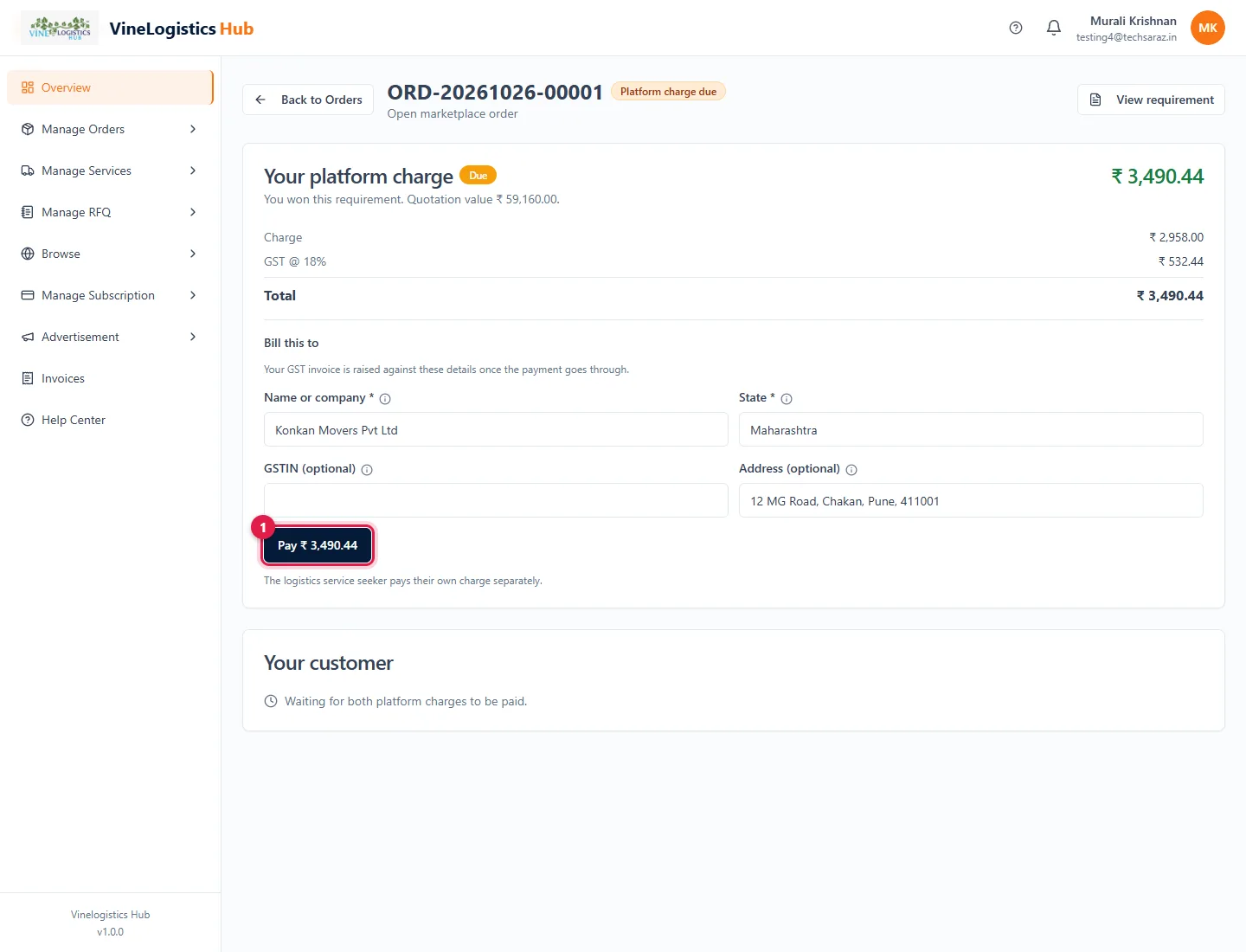This screenshot has width=1246, height=952.
Task: Open the MK user avatar menu
Action: point(1208,28)
